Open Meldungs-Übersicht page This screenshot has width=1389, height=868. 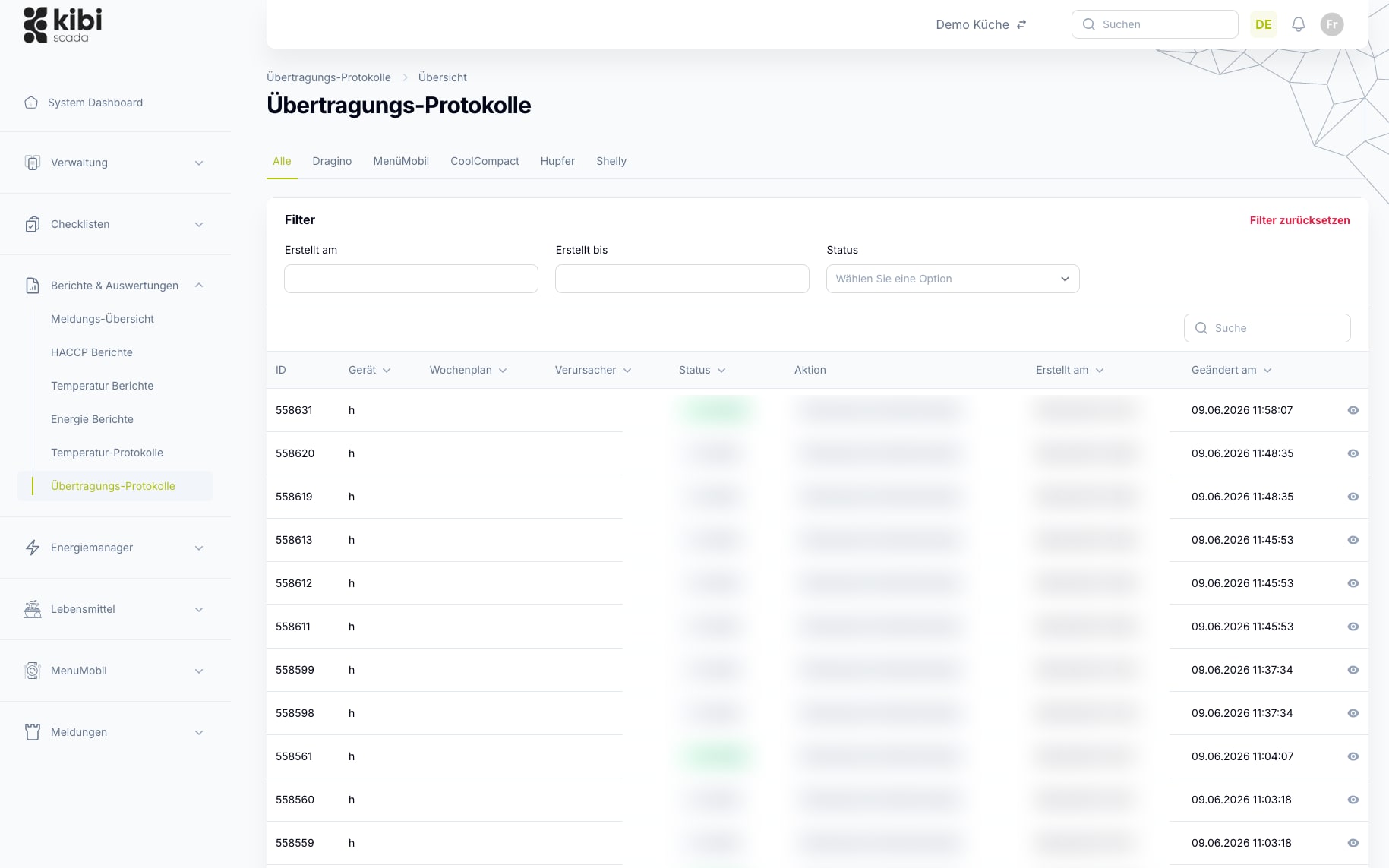point(103,319)
